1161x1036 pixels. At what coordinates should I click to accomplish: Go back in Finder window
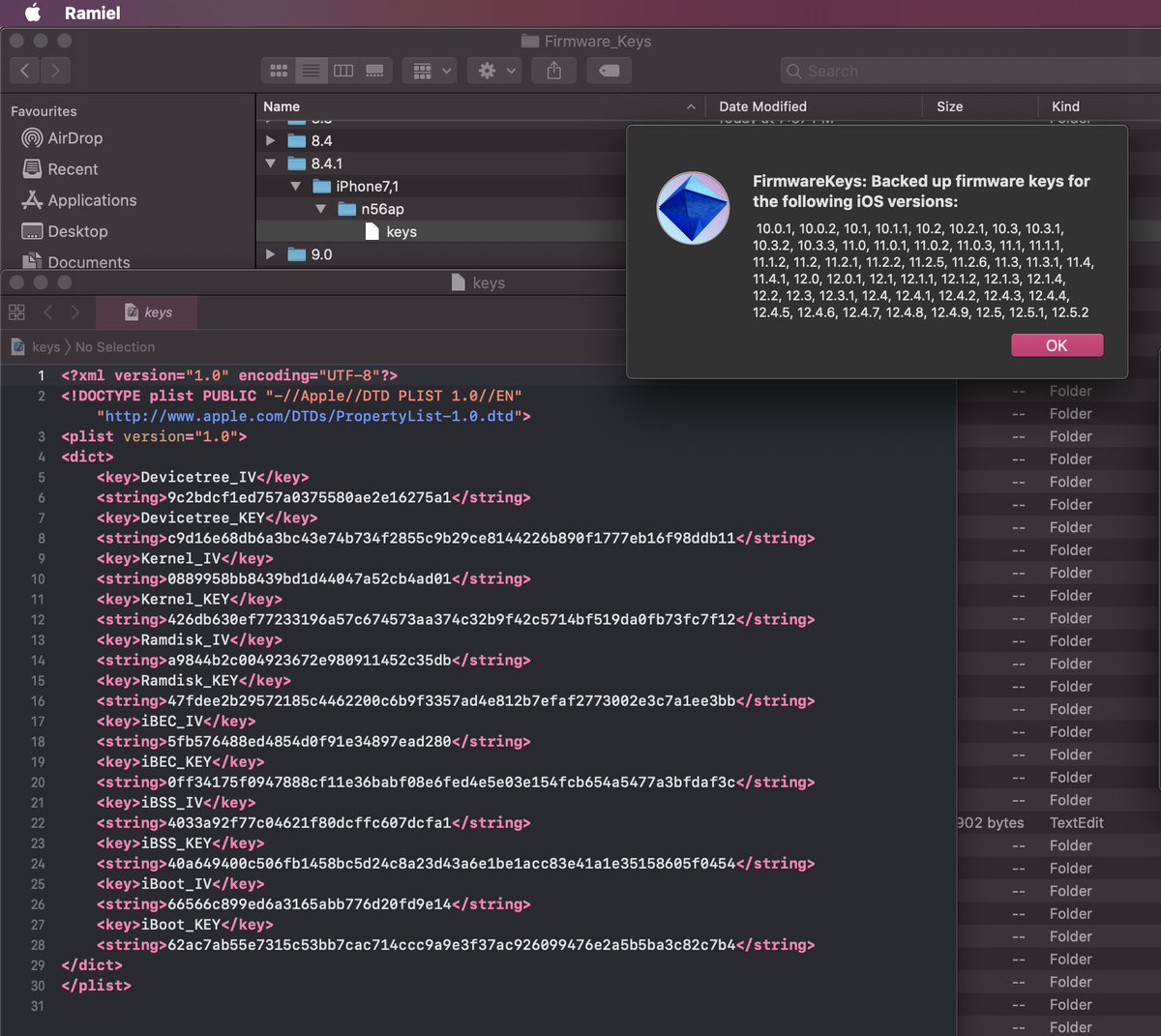(x=25, y=71)
